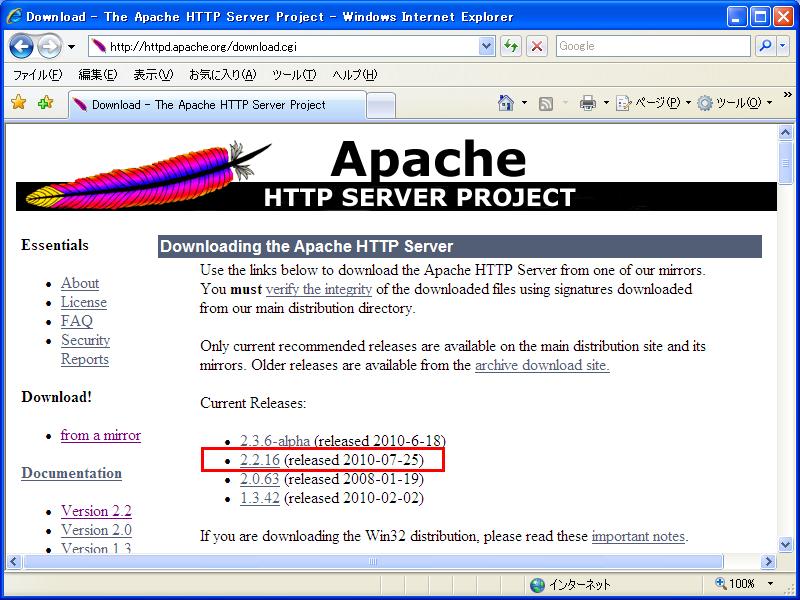800x600 pixels.
Task: Click Add to Favorites star-plus icon
Action: pos(45,103)
